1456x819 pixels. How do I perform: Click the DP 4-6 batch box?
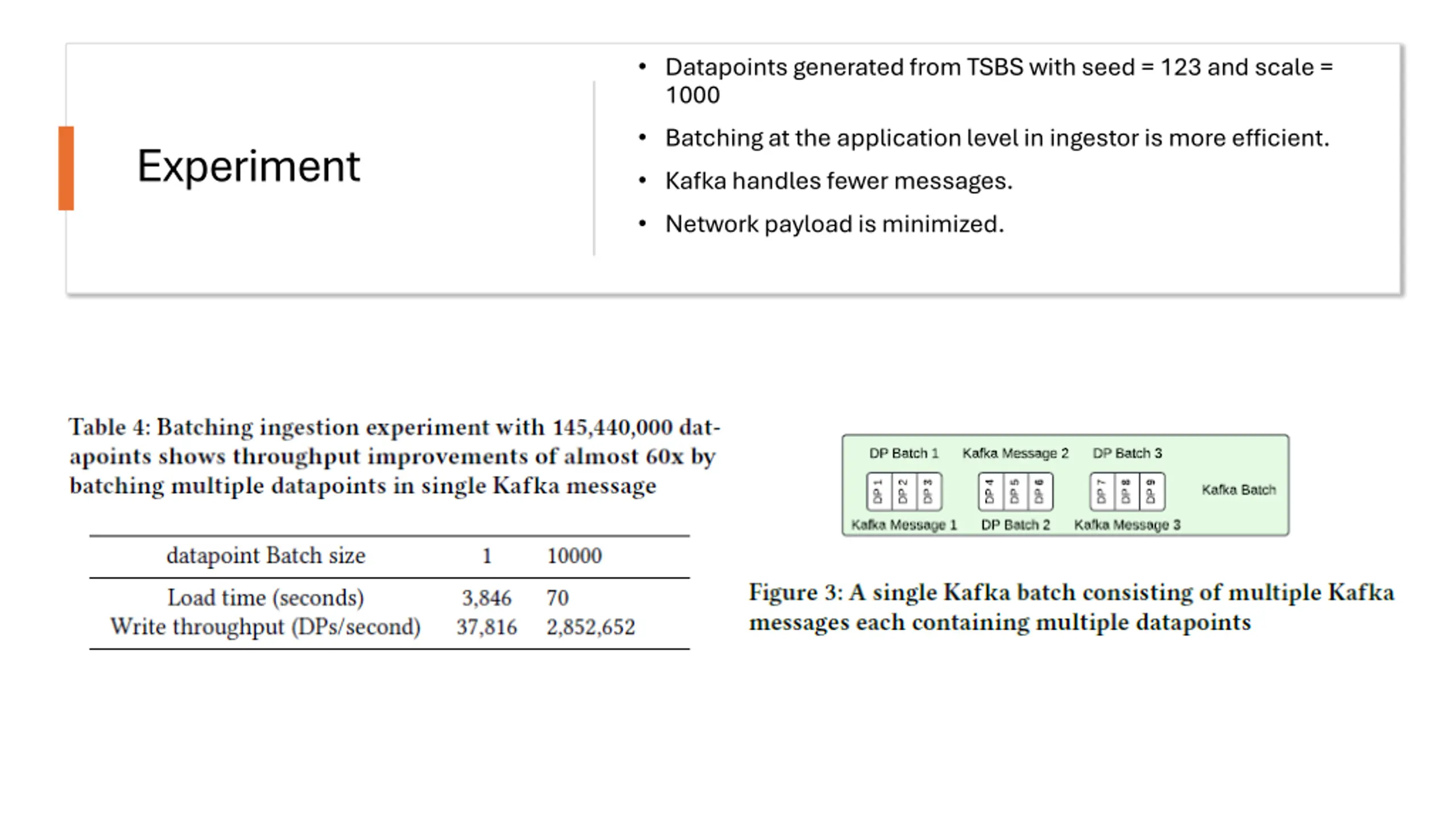coord(1015,491)
